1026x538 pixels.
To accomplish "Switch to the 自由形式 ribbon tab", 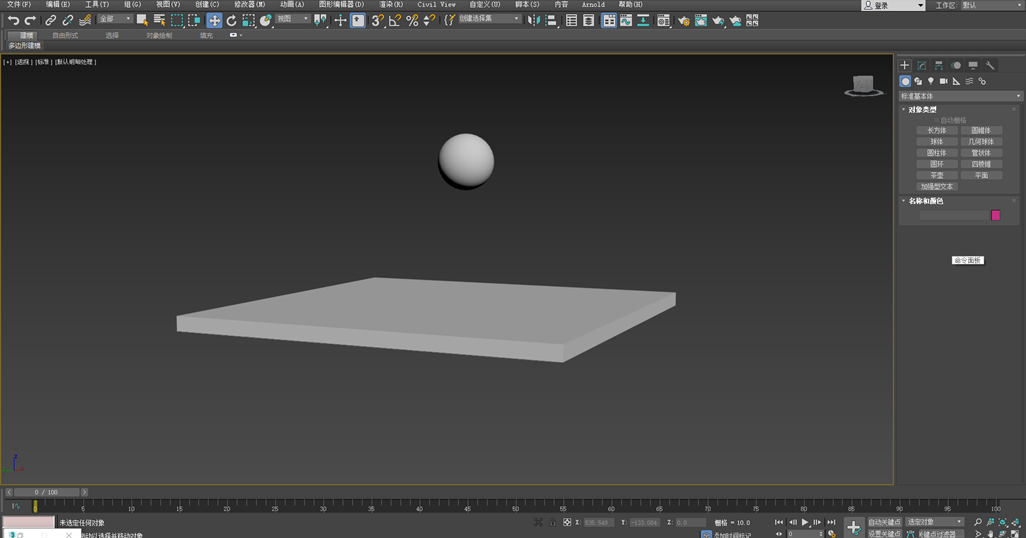I will [65, 35].
